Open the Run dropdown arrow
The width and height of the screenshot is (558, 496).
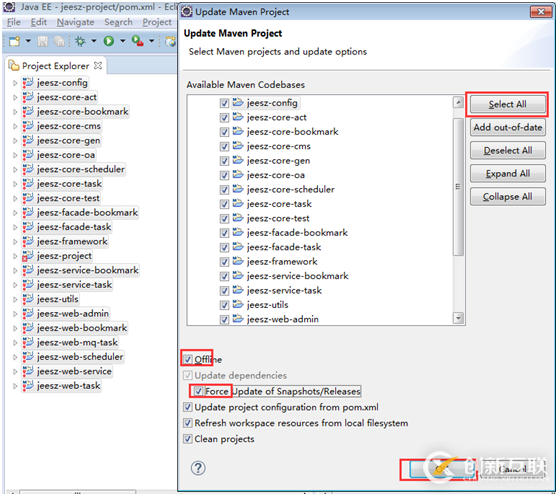click(x=122, y=41)
